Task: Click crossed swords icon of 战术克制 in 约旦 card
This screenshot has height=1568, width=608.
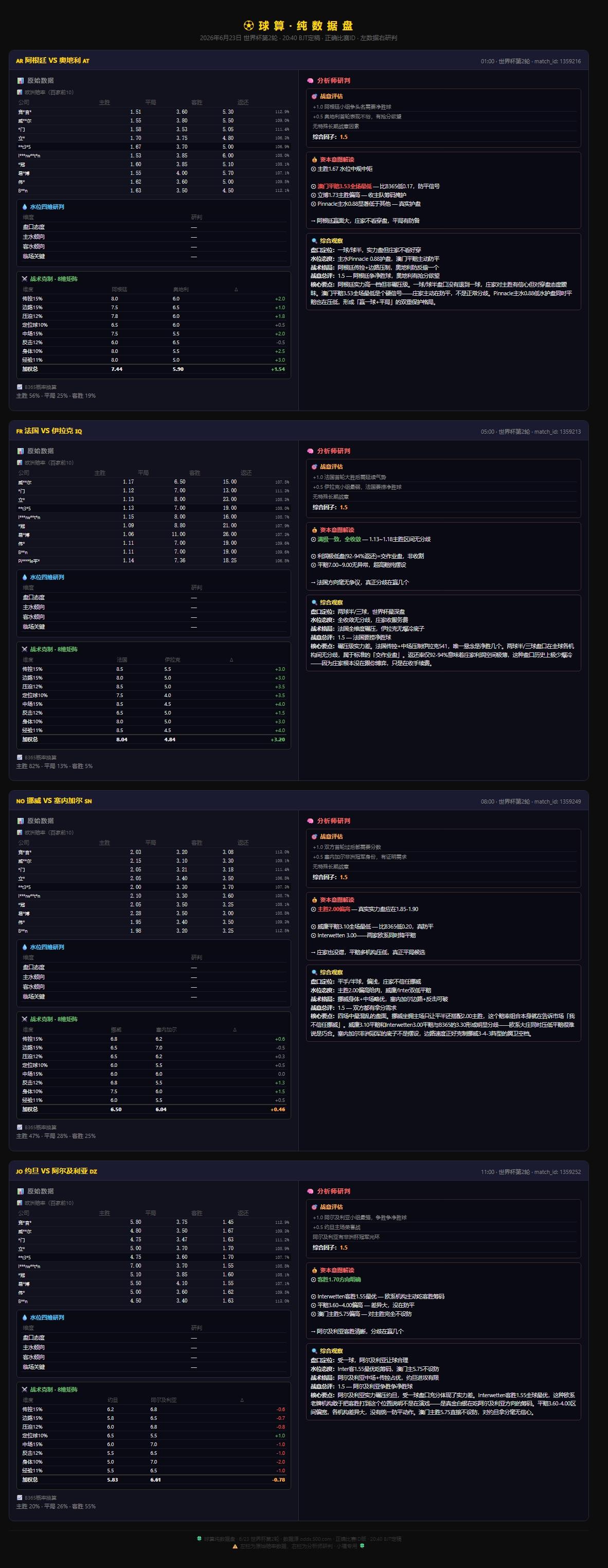Action: (25, 1389)
